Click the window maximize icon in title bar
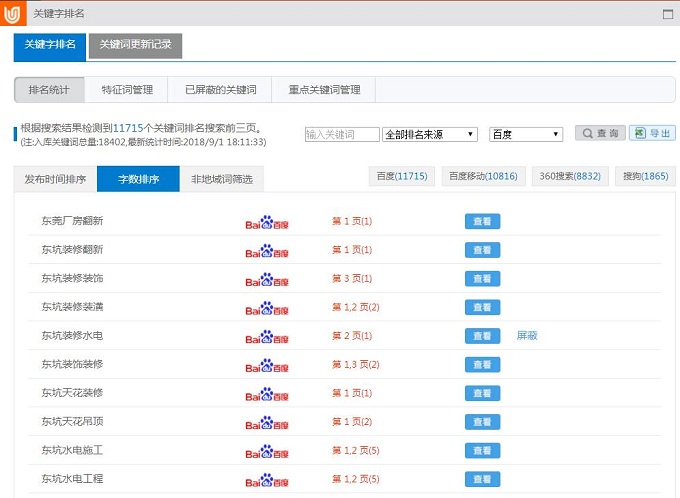The width and height of the screenshot is (680, 498). 667,13
